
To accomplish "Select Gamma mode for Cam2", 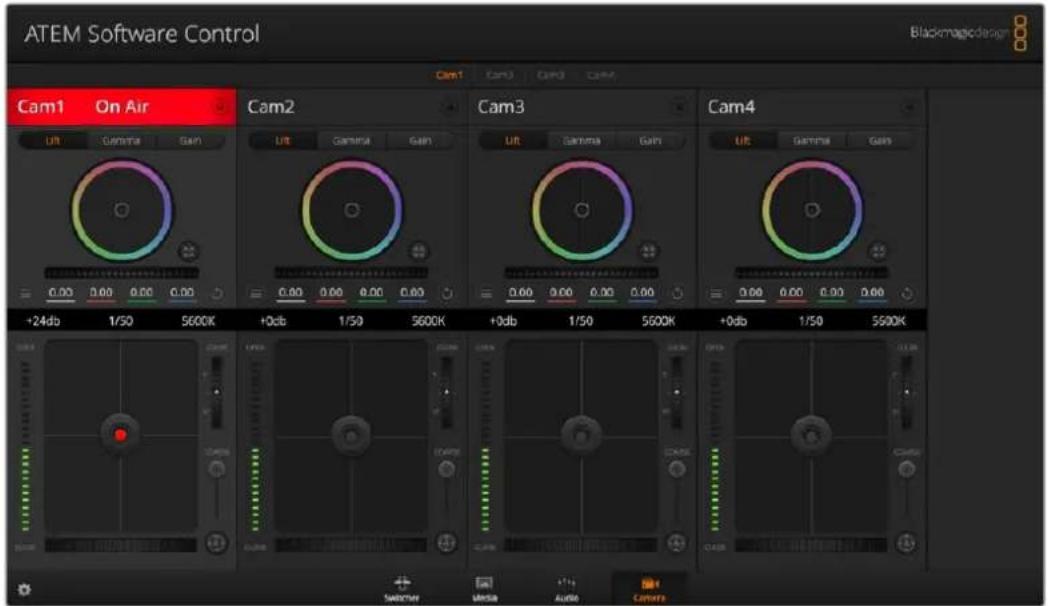I will tap(351, 140).
